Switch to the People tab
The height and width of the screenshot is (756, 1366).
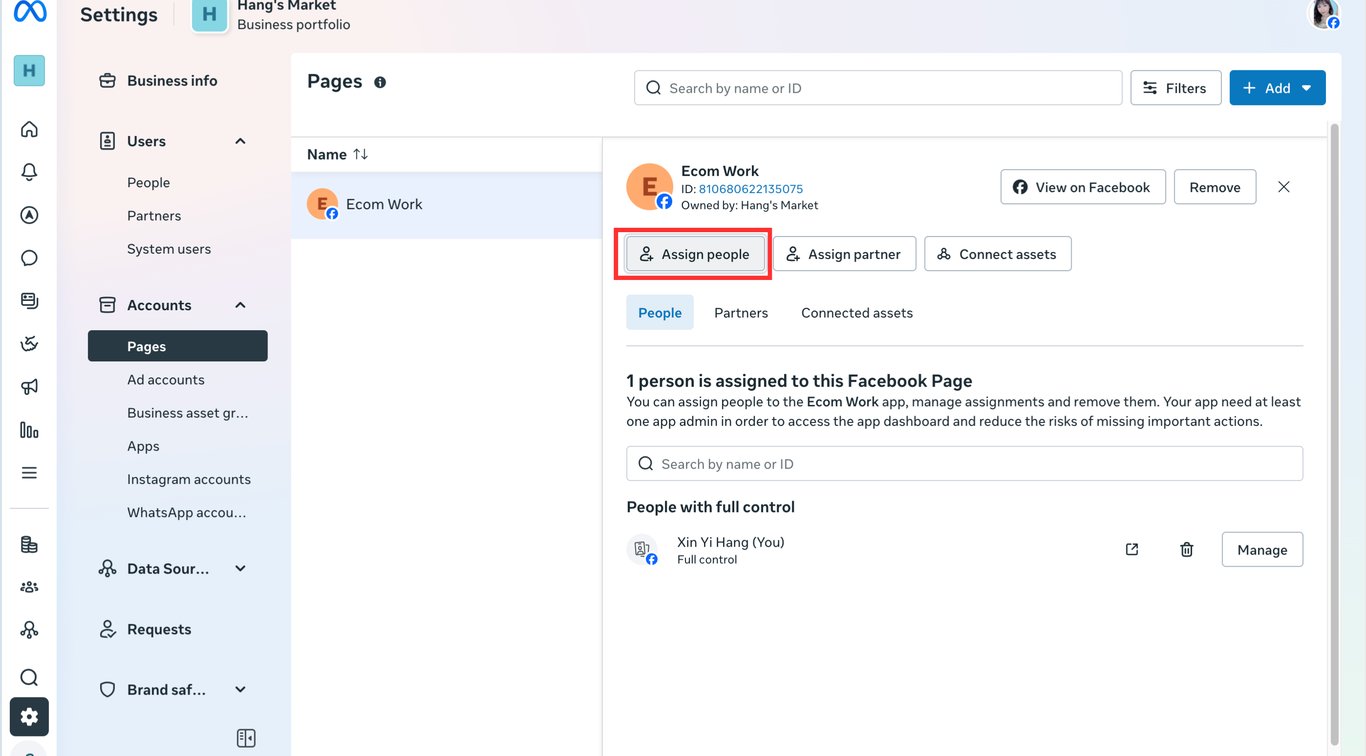click(x=660, y=313)
